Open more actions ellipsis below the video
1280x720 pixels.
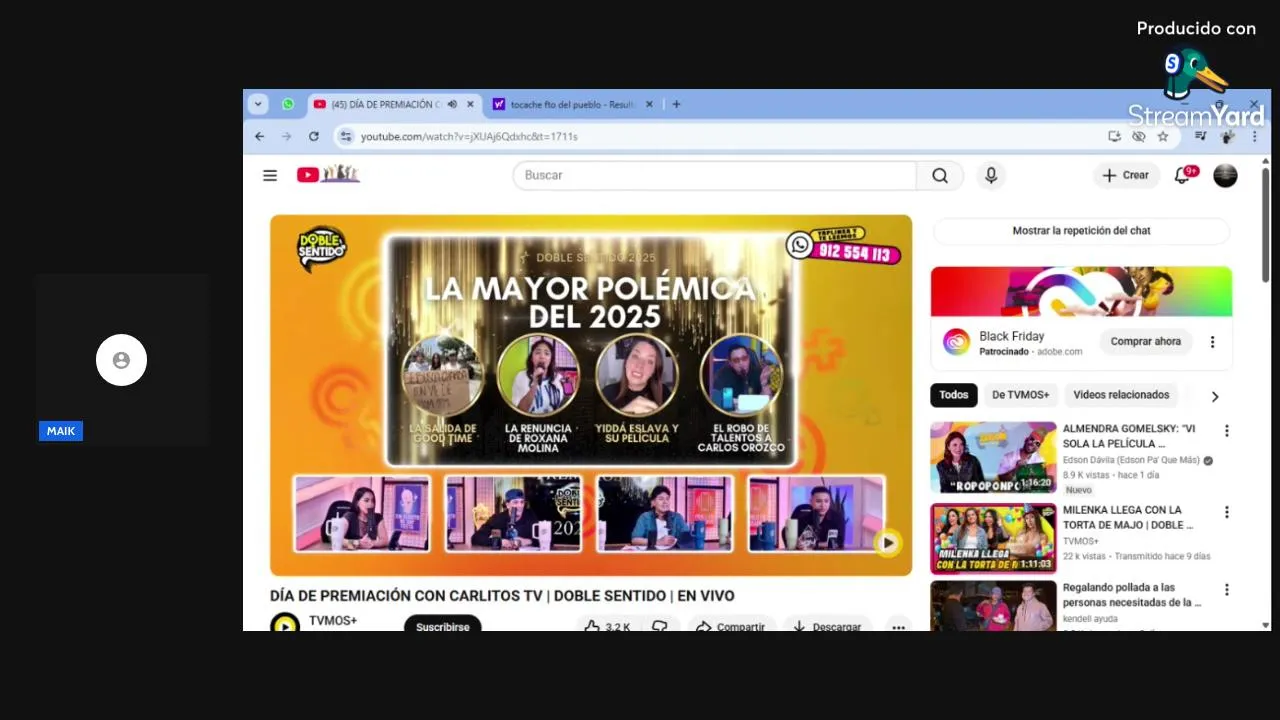coord(898,626)
